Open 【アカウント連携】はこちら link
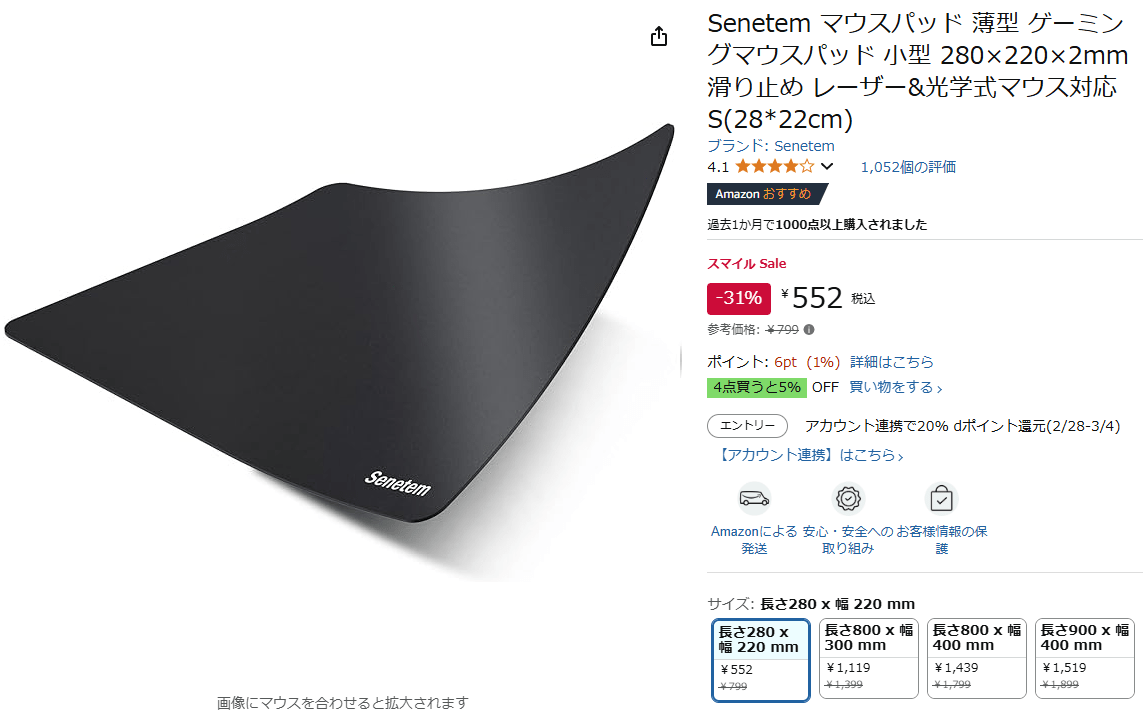 pyautogui.click(x=810, y=456)
